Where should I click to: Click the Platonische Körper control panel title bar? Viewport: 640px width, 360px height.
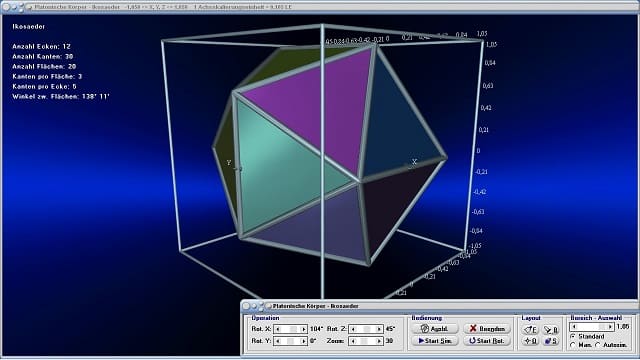pyautogui.click(x=440, y=306)
